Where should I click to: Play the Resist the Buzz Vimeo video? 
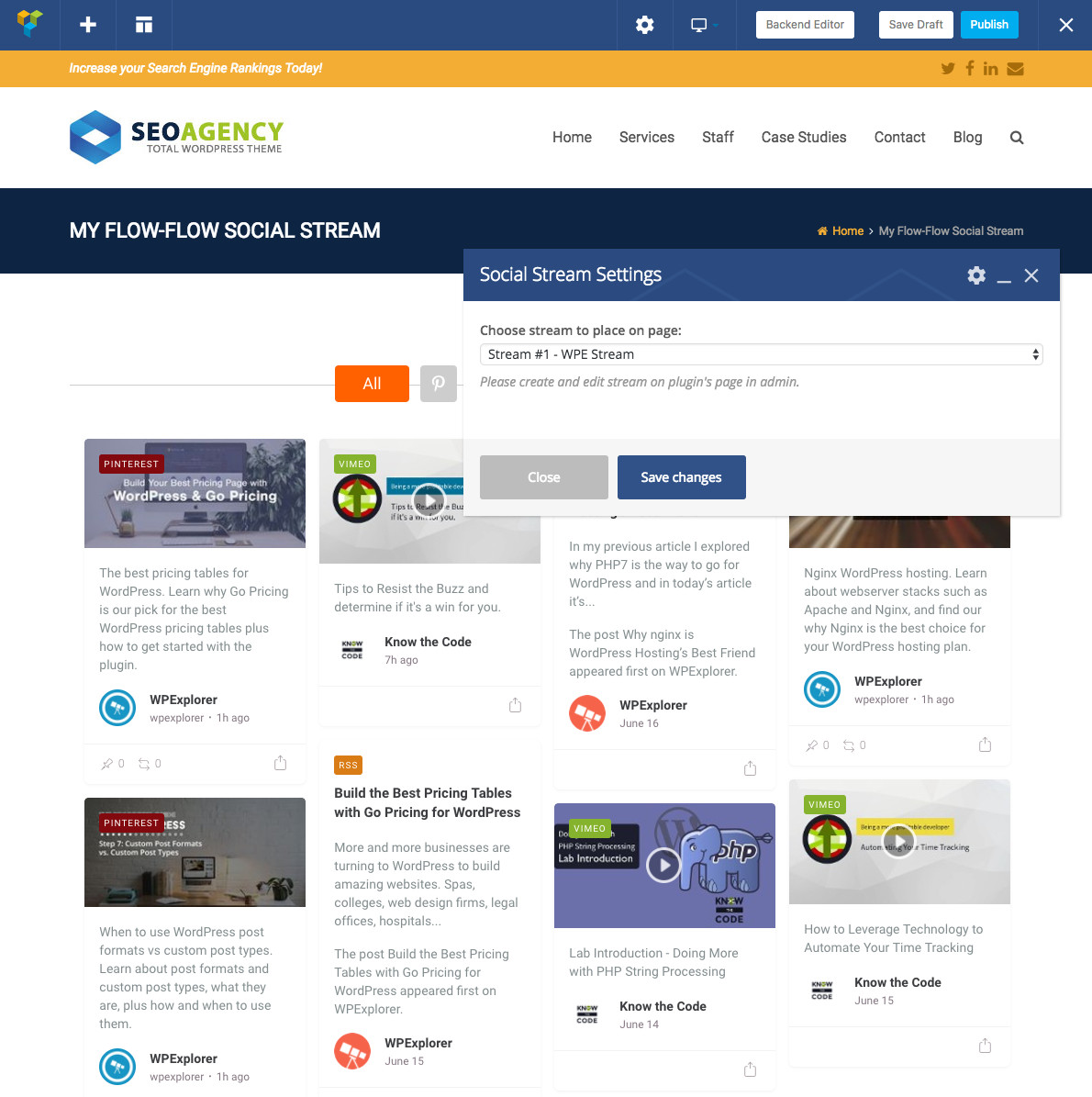point(429,501)
